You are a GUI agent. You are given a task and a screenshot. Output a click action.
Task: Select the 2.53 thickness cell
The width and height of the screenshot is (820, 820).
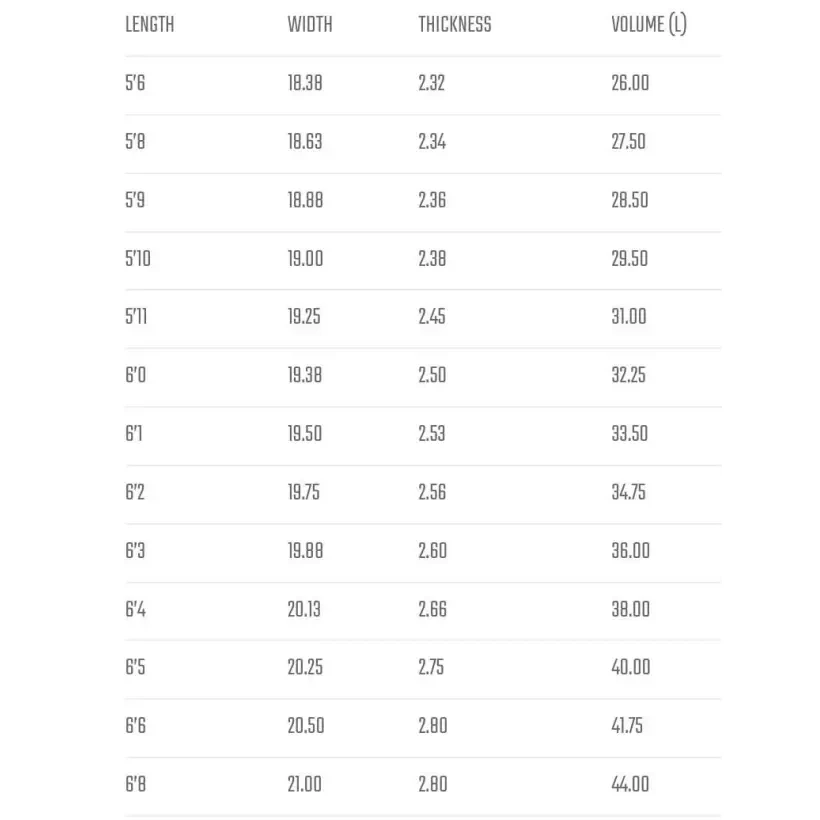click(x=432, y=434)
